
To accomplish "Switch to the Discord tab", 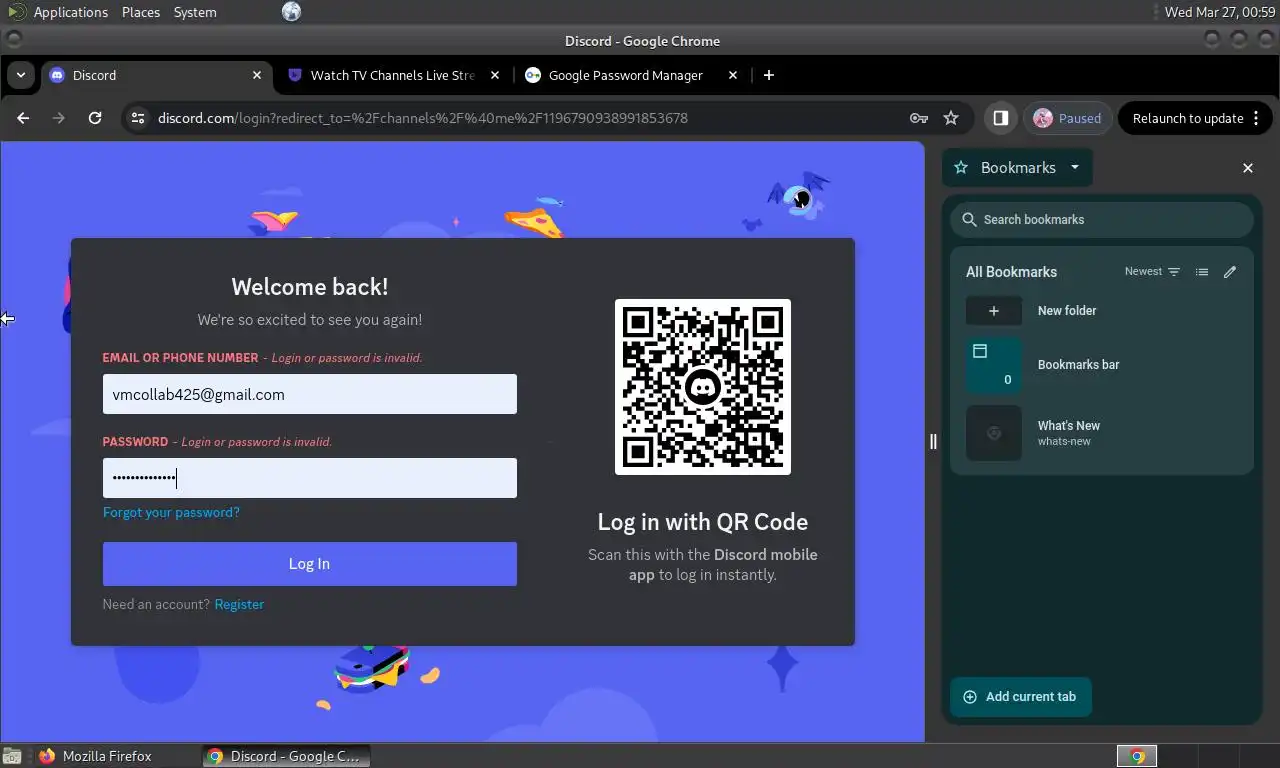I will click(x=155, y=75).
